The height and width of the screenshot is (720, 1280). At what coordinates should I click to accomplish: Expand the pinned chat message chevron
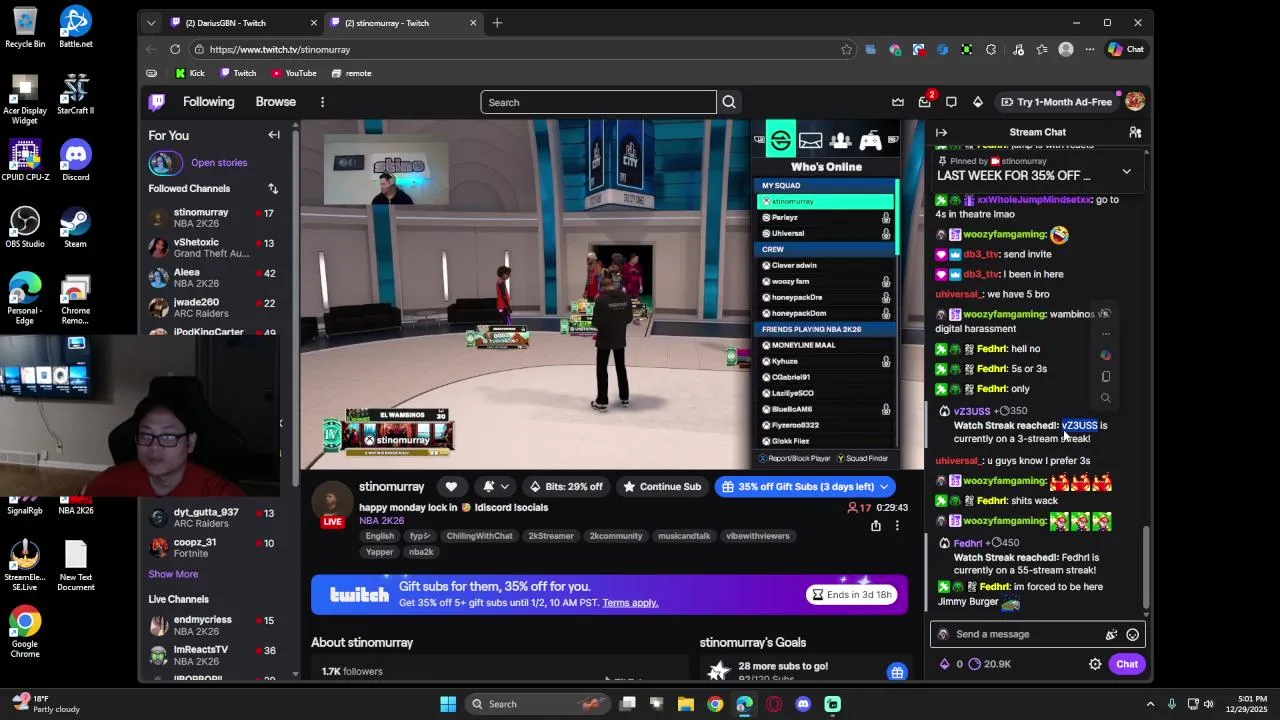click(1126, 171)
